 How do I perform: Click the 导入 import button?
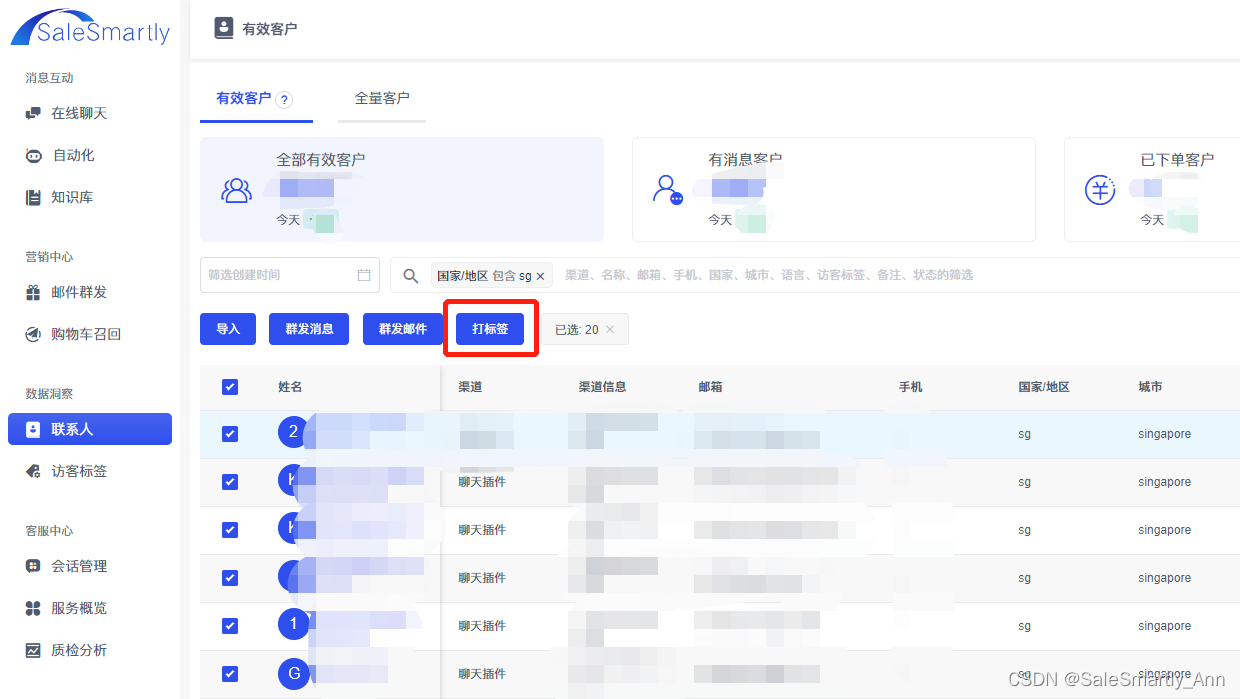tap(228, 329)
